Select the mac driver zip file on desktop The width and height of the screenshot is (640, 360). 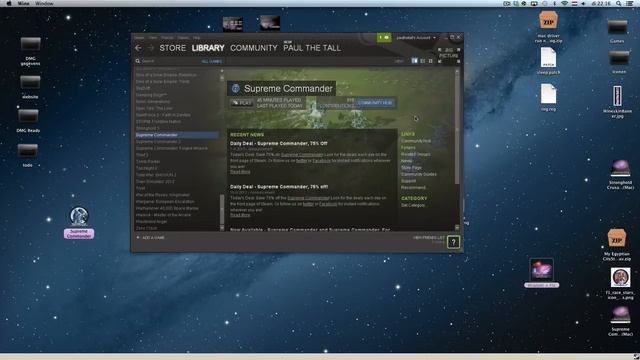click(x=548, y=20)
